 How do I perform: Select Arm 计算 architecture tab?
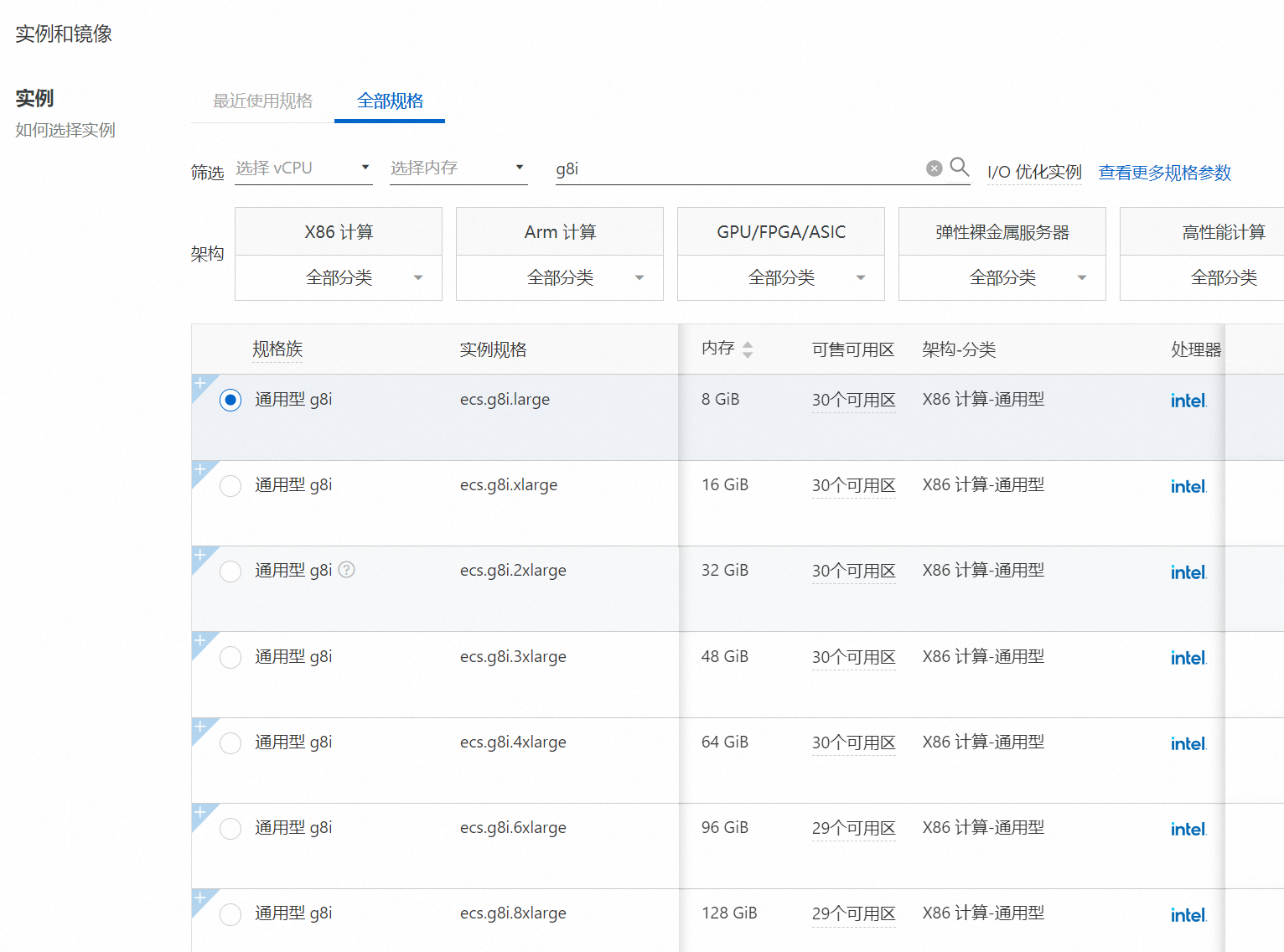(x=560, y=232)
